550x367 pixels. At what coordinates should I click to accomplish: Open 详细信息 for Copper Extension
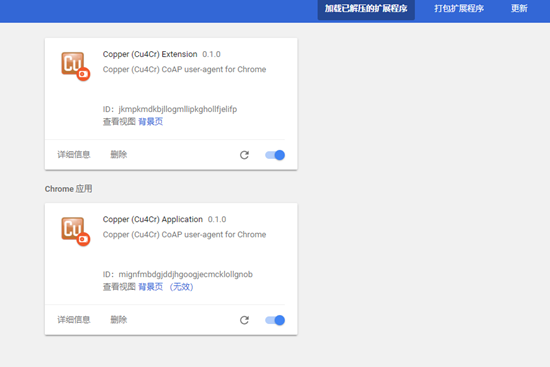[x=74, y=154]
